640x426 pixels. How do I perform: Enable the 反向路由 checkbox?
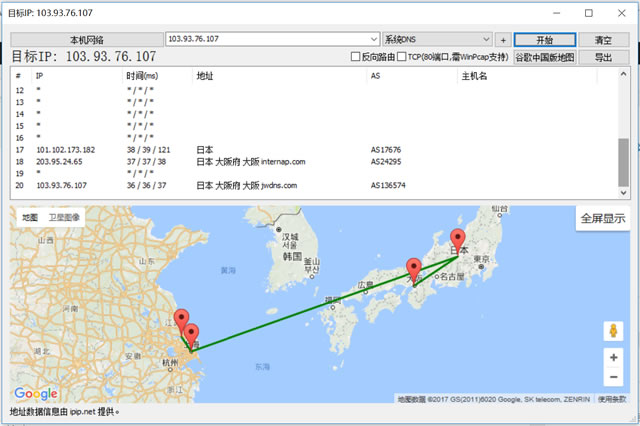coord(356,58)
